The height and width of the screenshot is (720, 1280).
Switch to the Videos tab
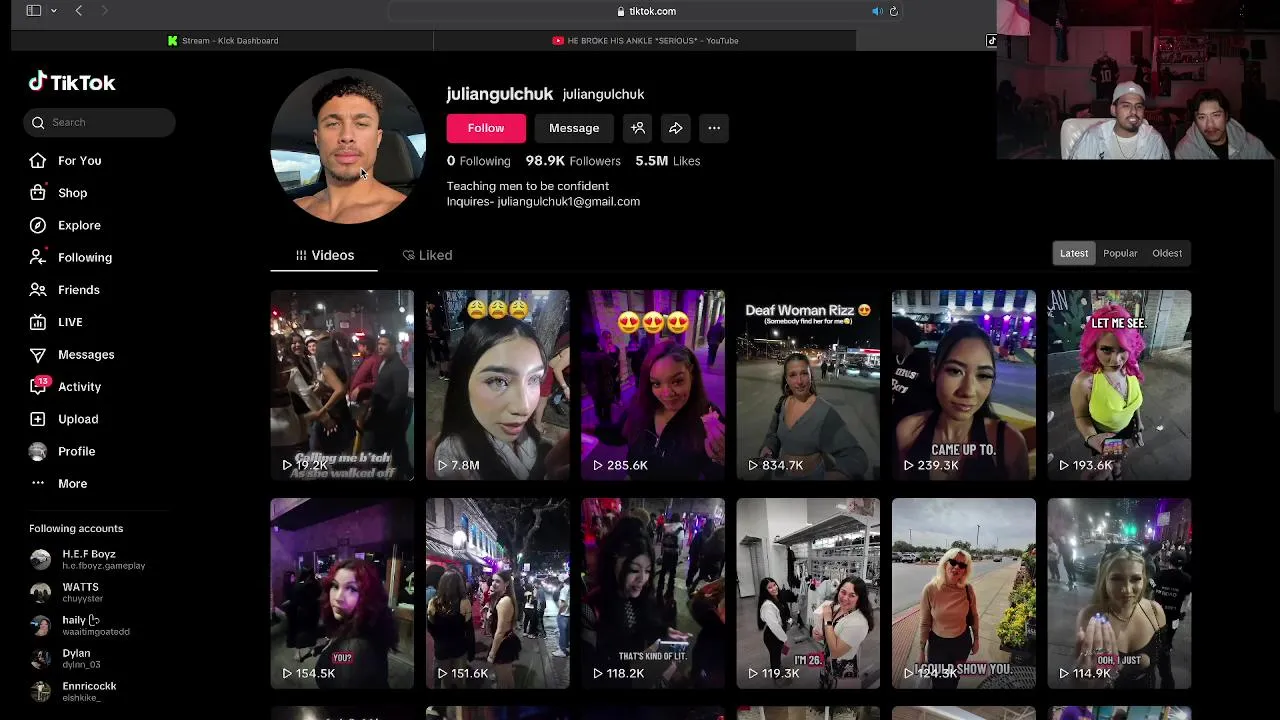(324, 255)
